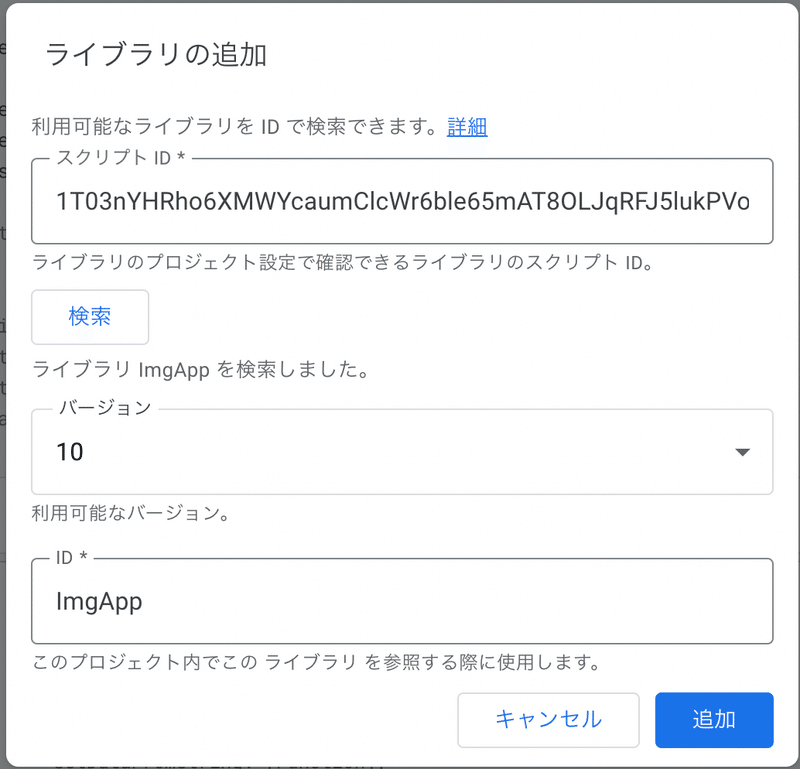
Task: Click the ライブラリ ImgApp を検索しました message
Action: 201,369
